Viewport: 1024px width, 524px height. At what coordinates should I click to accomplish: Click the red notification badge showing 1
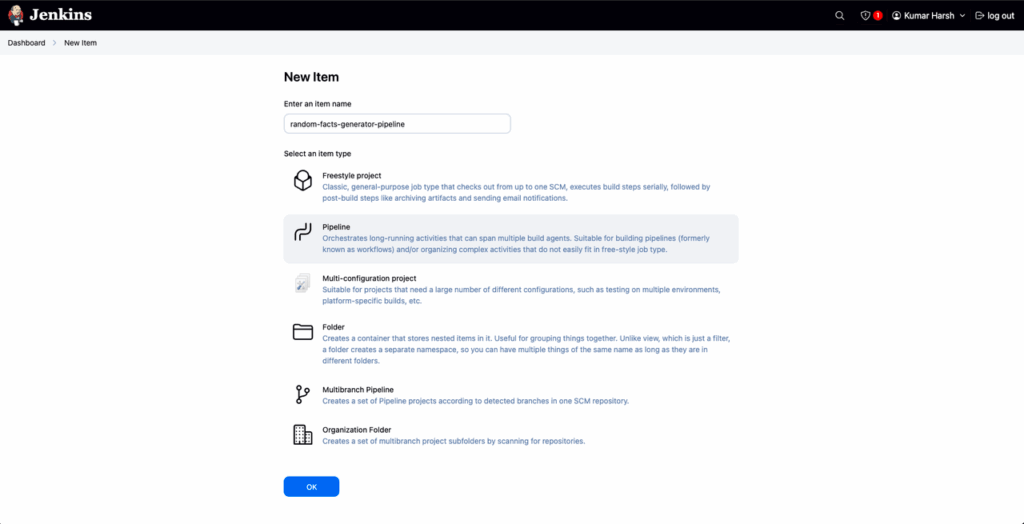click(878, 16)
